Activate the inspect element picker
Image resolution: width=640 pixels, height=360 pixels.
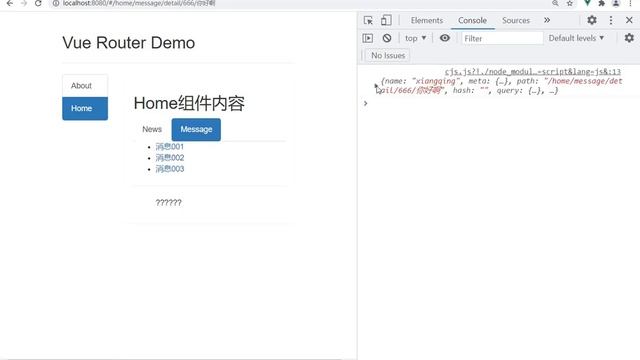coord(368,20)
